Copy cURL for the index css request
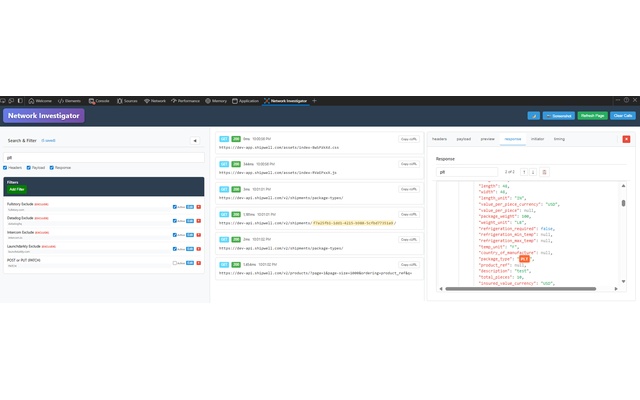This screenshot has height=400, width=640. [x=409, y=139]
